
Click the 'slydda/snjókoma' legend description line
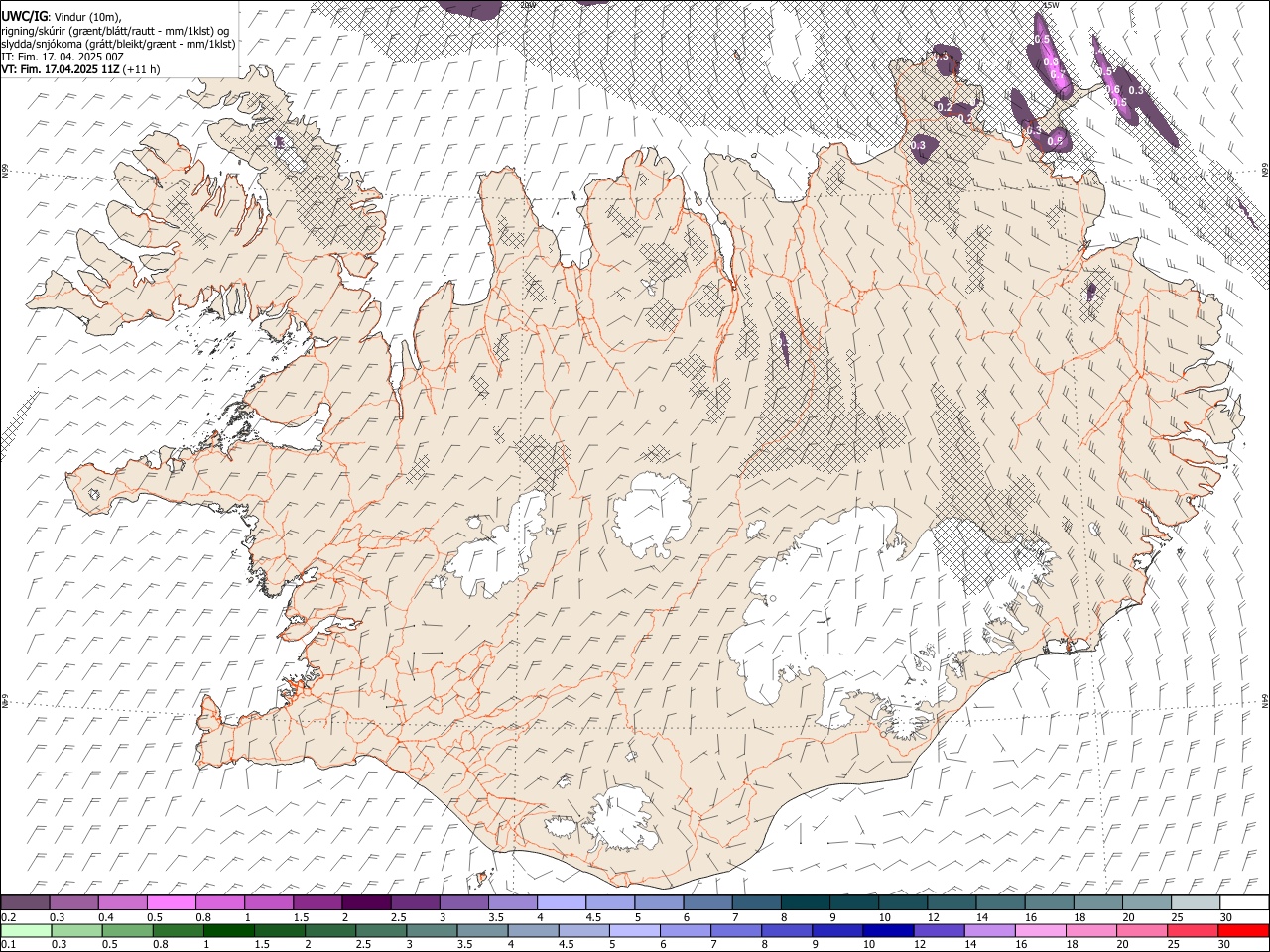[x=118, y=44]
